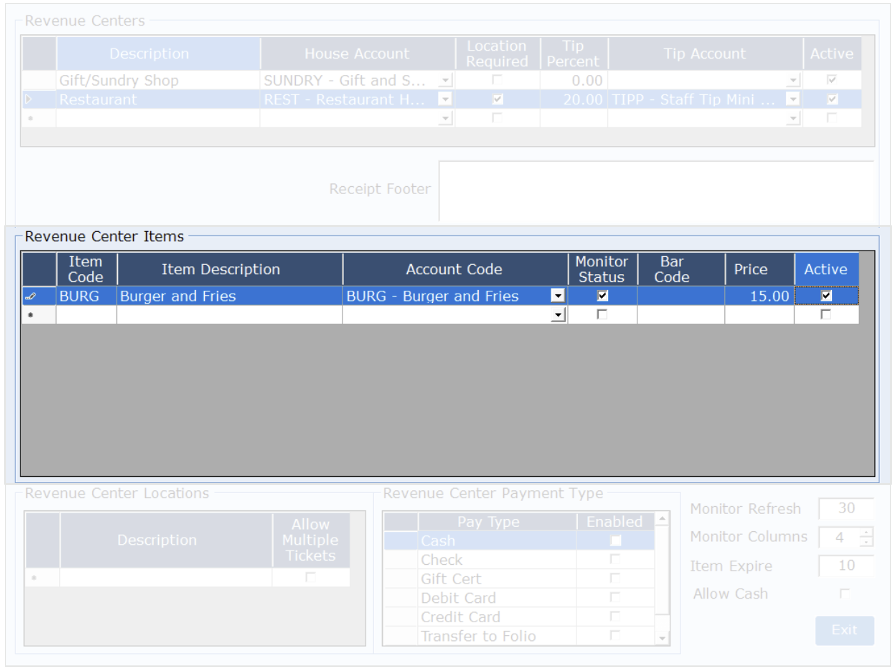Click the new-row asterisk in Revenue Center Items
The height and width of the screenshot is (669, 896).
tap(30, 315)
